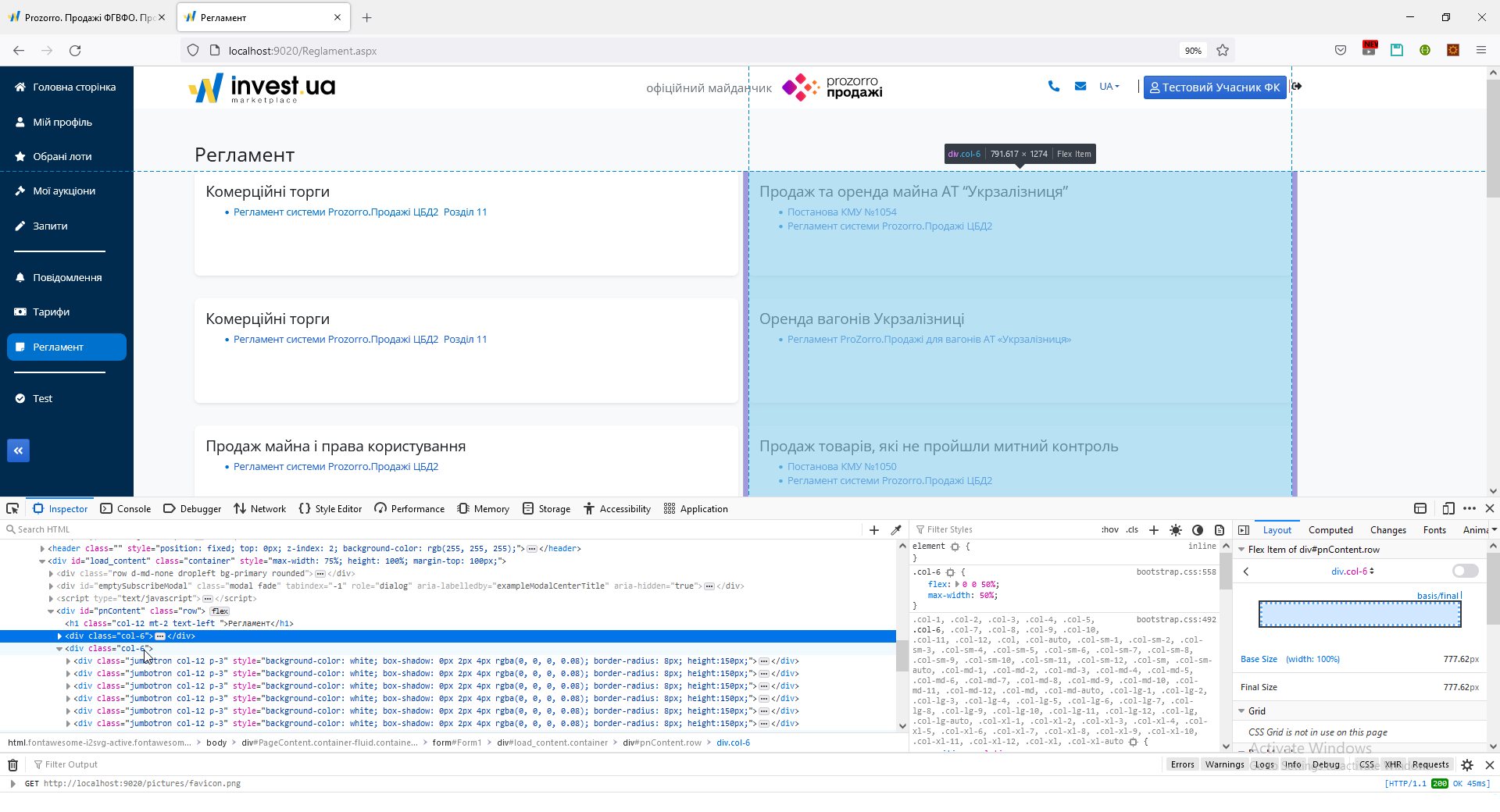Switch to the Network devtools tab
The width and height of the screenshot is (1500, 812).
[x=260, y=508]
